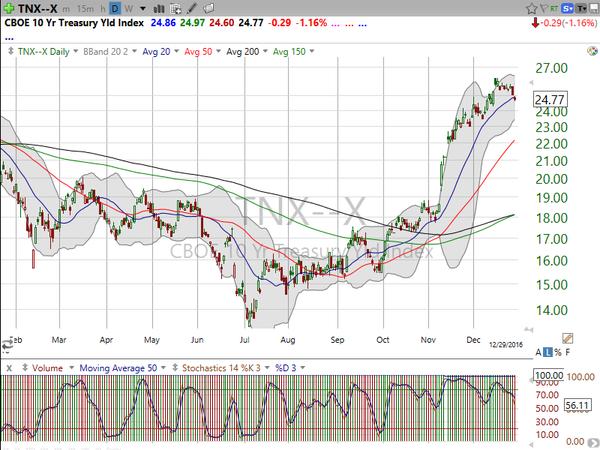Click the dark red low price 24.60
The width and height of the screenshot is (600, 450).
(222, 23)
